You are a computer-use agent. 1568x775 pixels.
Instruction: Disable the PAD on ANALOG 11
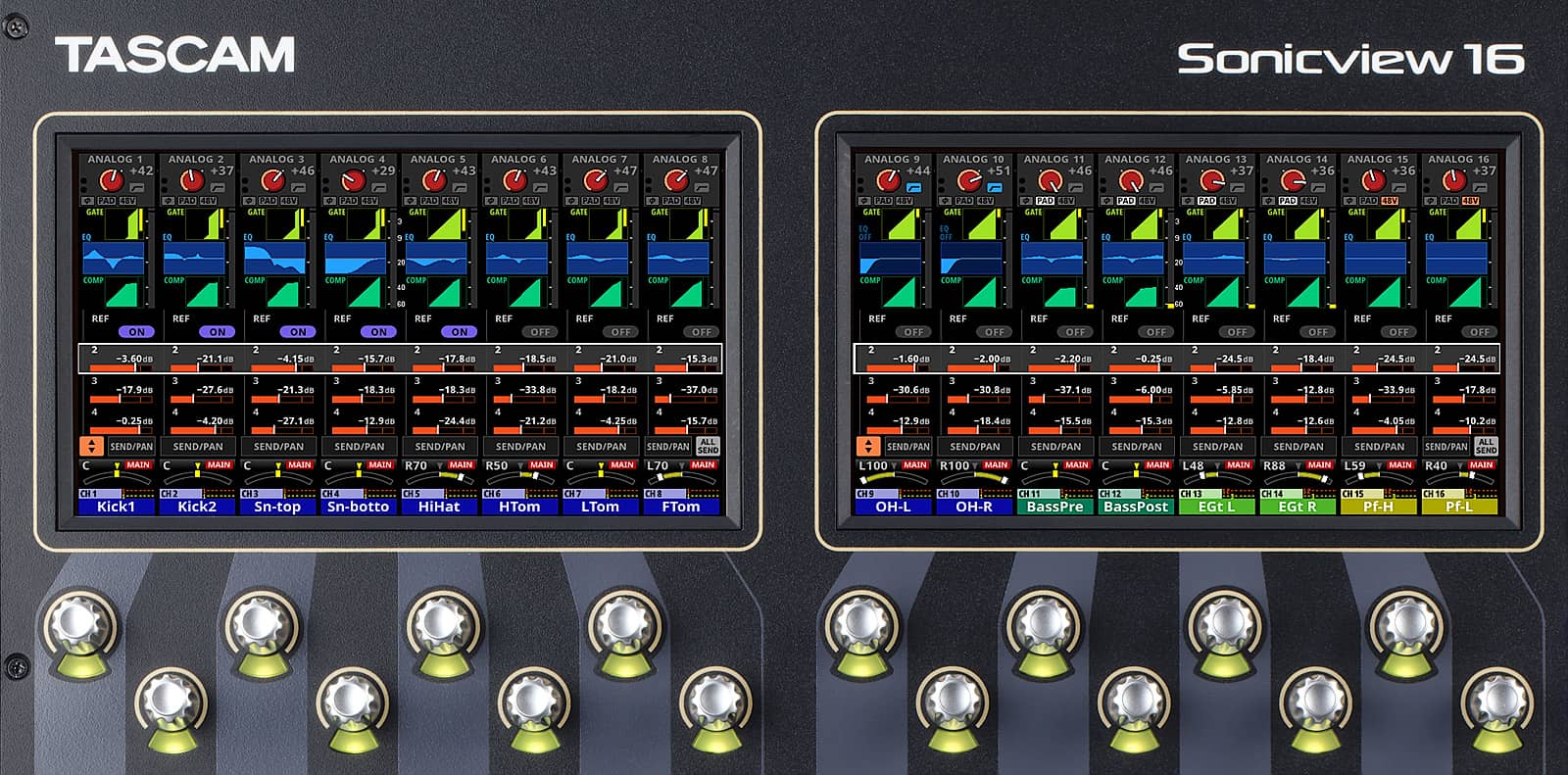pyautogui.click(x=1045, y=201)
